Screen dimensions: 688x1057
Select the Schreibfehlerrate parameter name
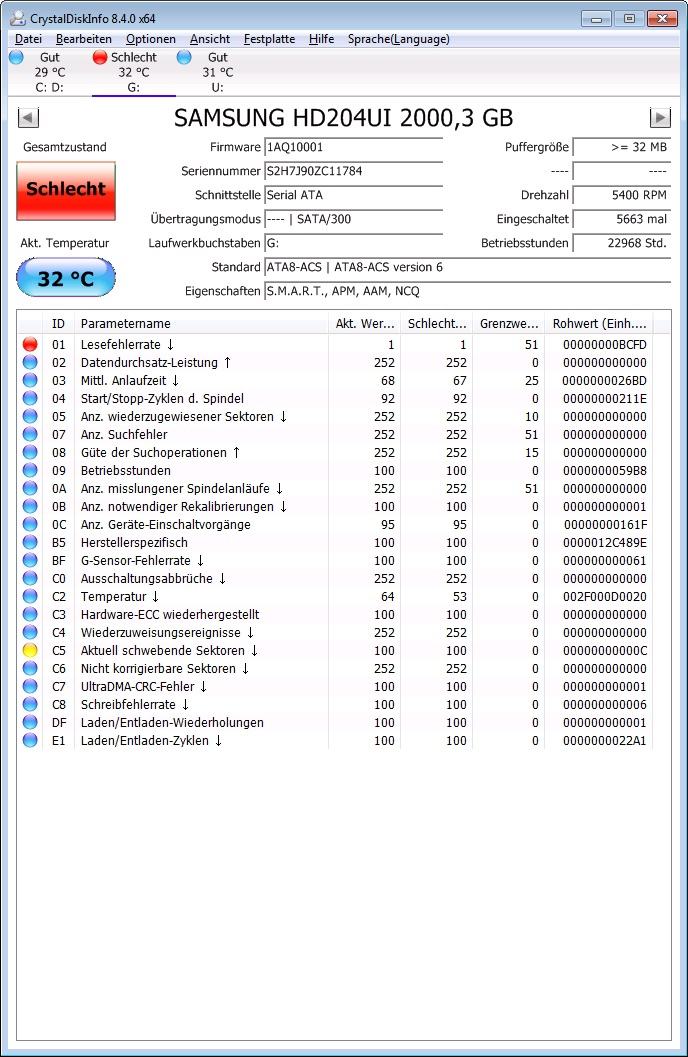[x=135, y=704]
